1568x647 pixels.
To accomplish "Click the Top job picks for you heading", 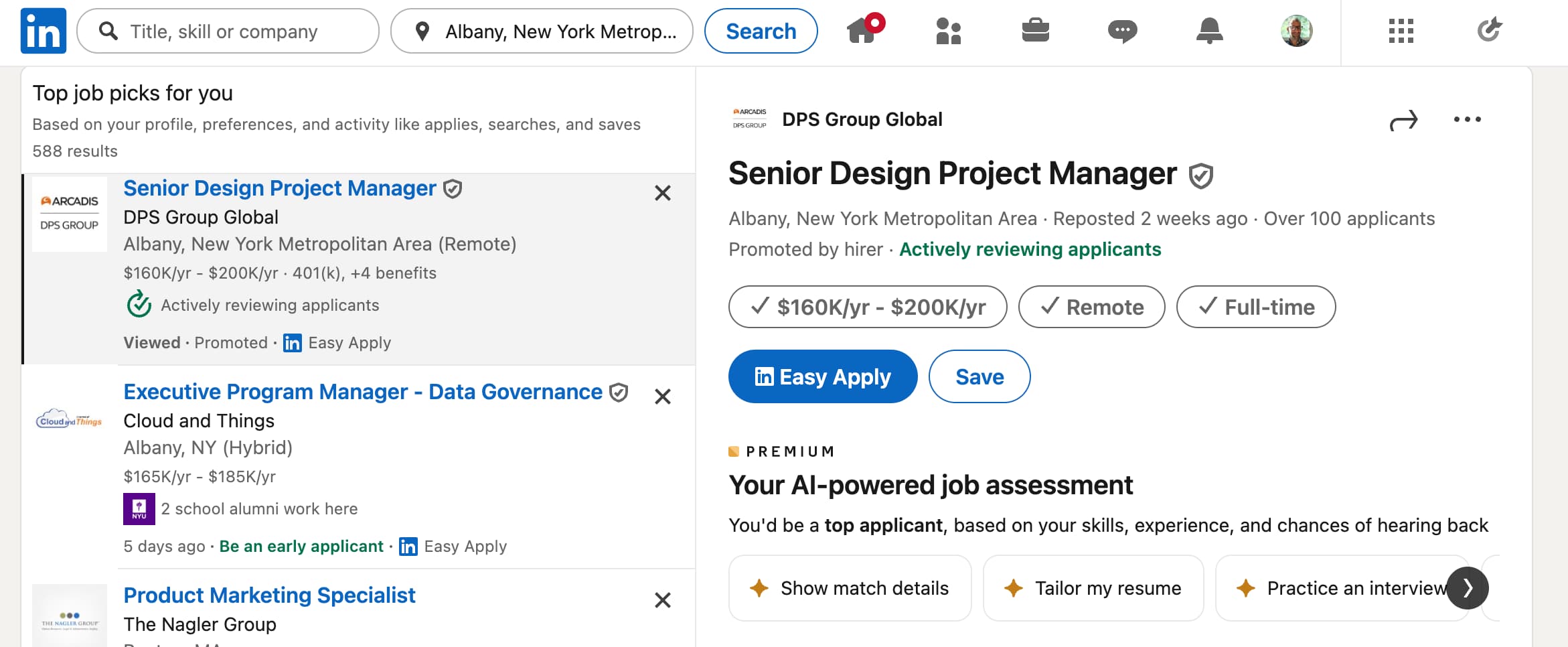I will click(133, 92).
